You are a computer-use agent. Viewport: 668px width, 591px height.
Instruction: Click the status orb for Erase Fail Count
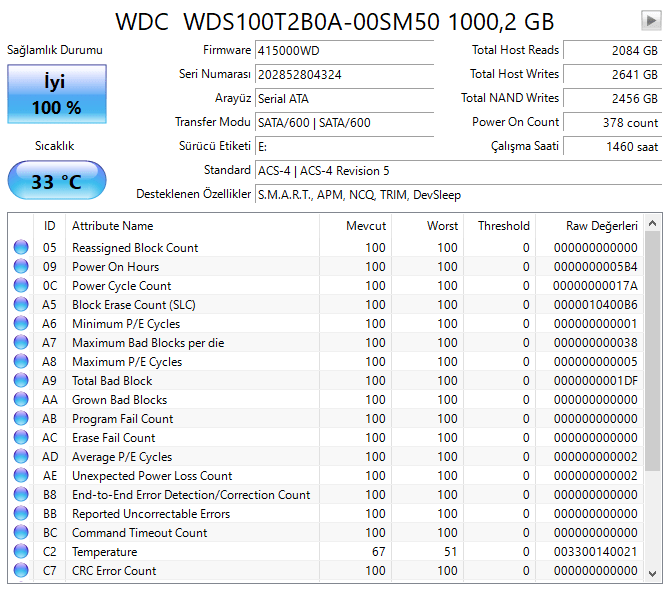[x=21, y=437]
